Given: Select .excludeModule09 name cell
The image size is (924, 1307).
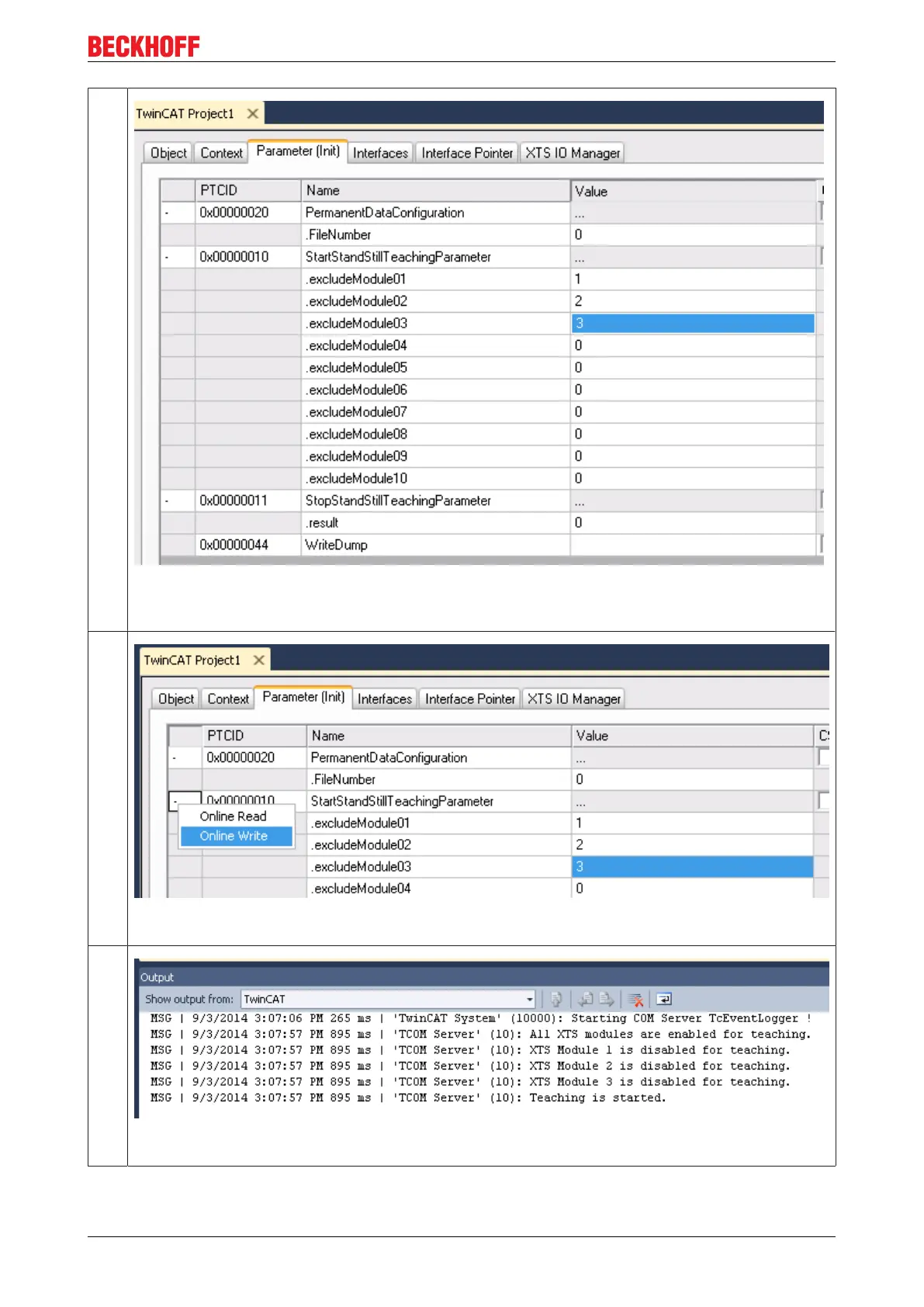Looking at the screenshot, I should click(x=435, y=456).
